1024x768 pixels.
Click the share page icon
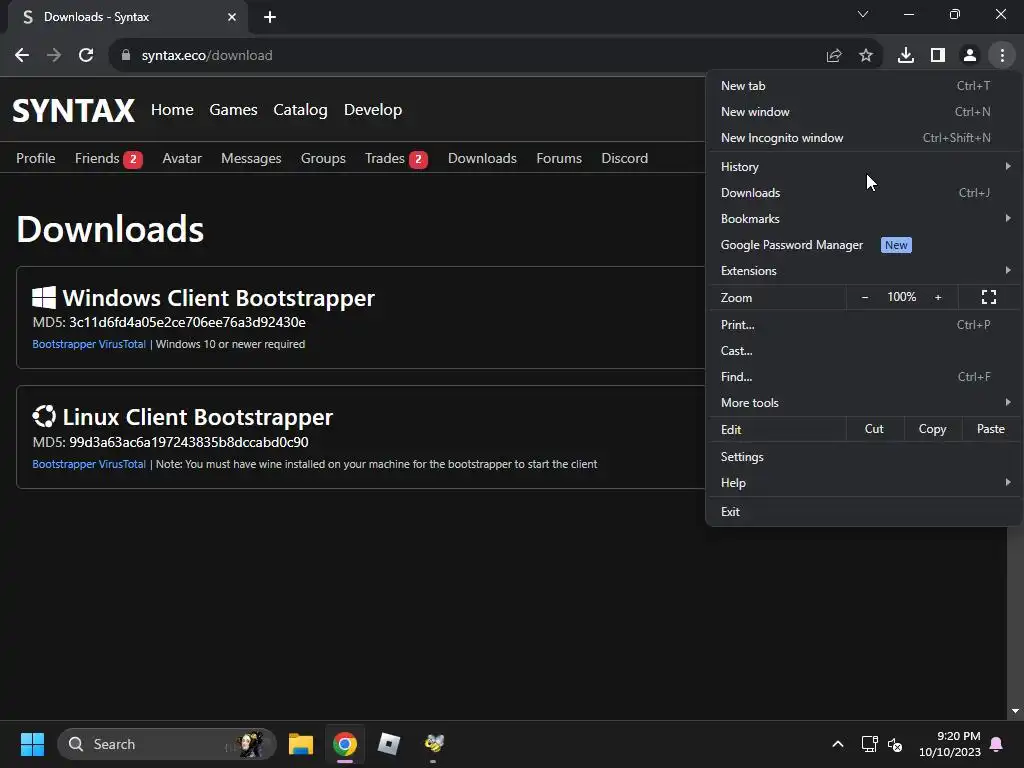tap(834, 56)
